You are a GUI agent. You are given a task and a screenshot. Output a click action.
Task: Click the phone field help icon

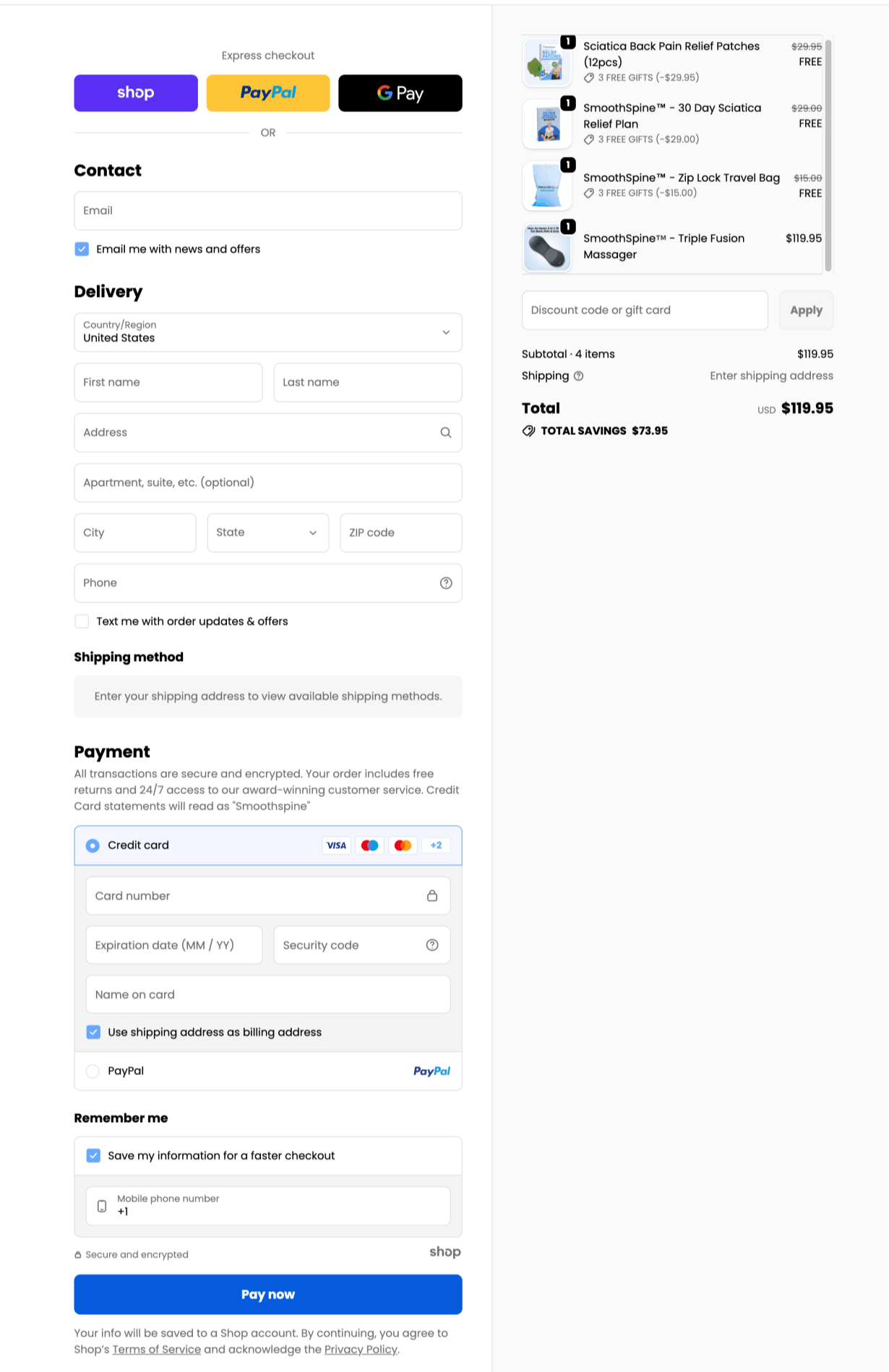[446, 583]
